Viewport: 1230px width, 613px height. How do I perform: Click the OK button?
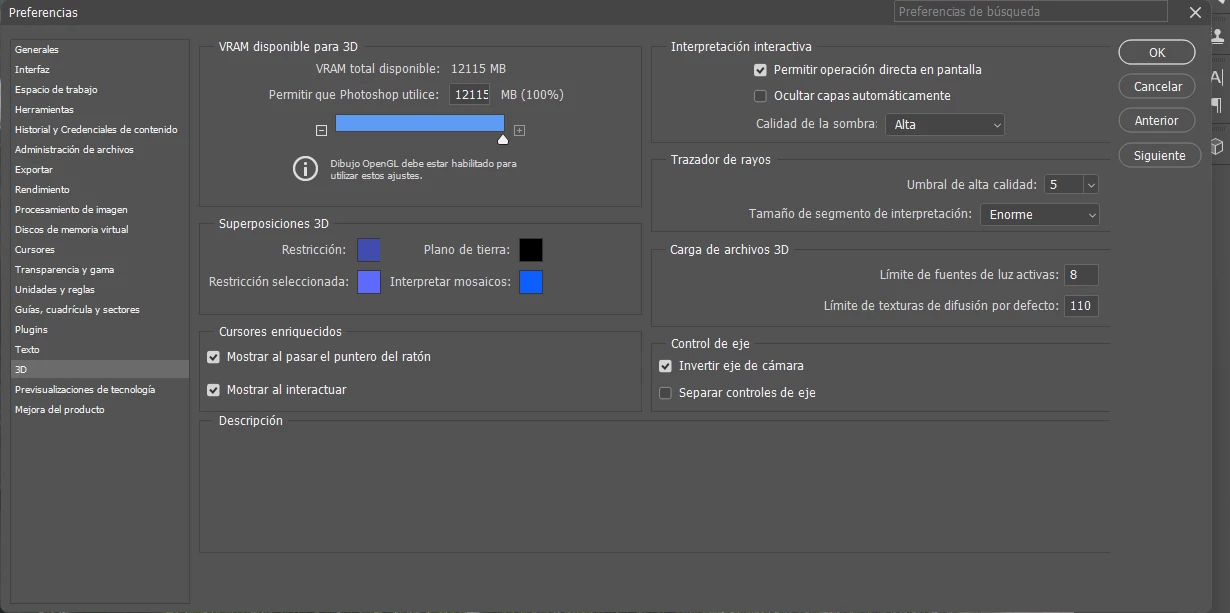(1157, 52)
